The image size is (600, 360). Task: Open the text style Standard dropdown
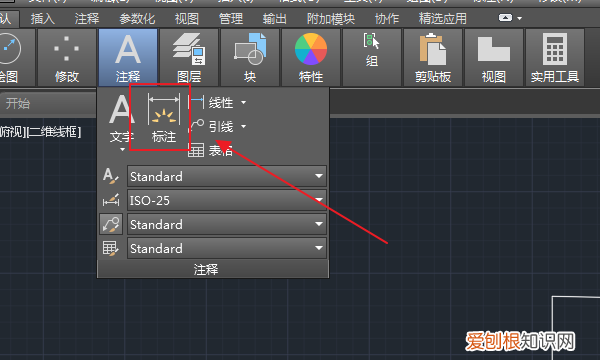[227, 176]
